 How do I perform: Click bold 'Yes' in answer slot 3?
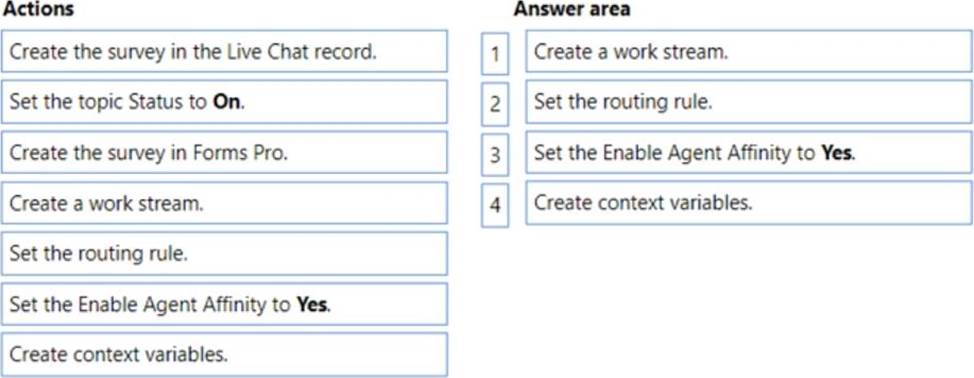click(x=836, y=152)
